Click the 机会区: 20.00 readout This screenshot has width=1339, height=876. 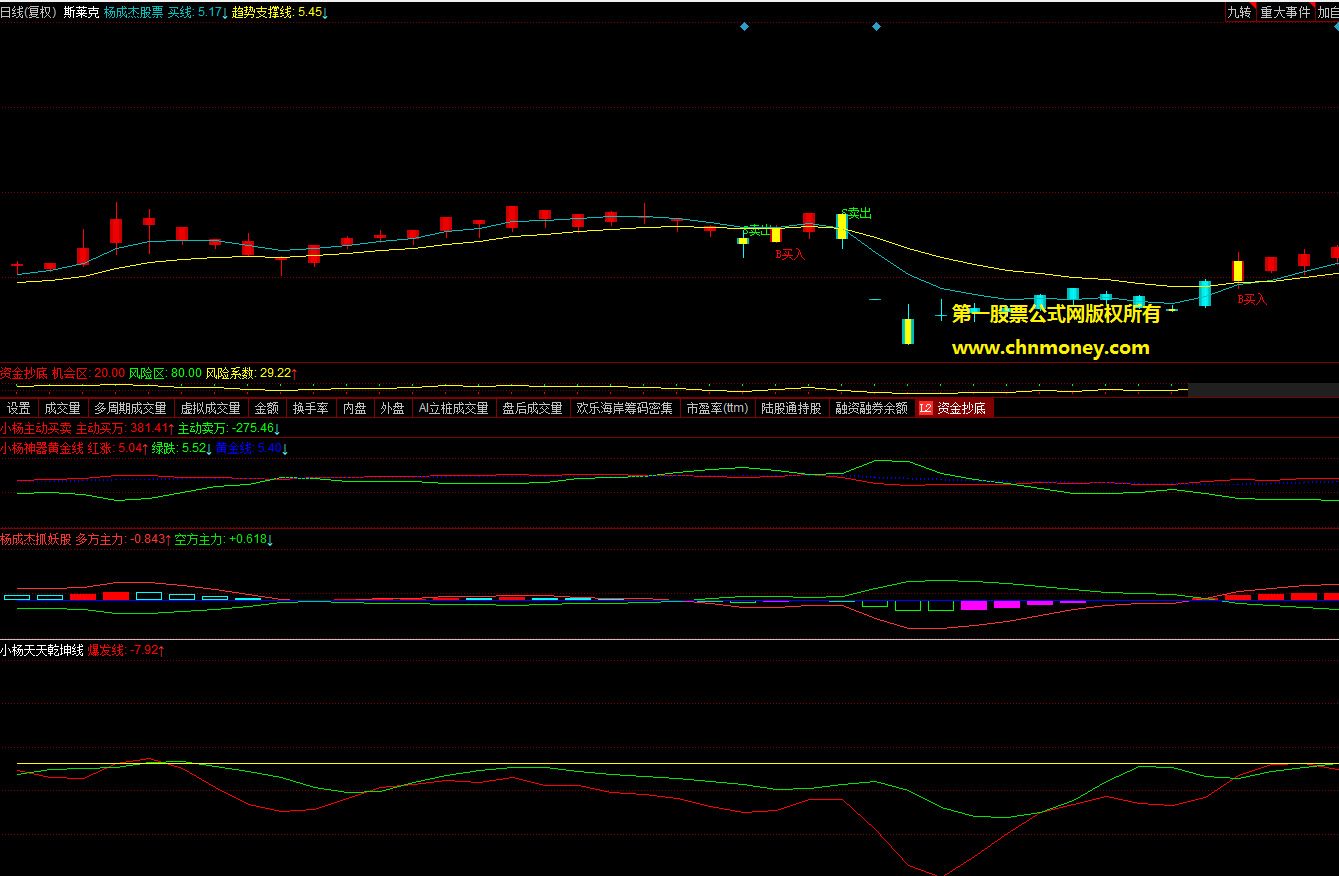click(x=88, y=373)
